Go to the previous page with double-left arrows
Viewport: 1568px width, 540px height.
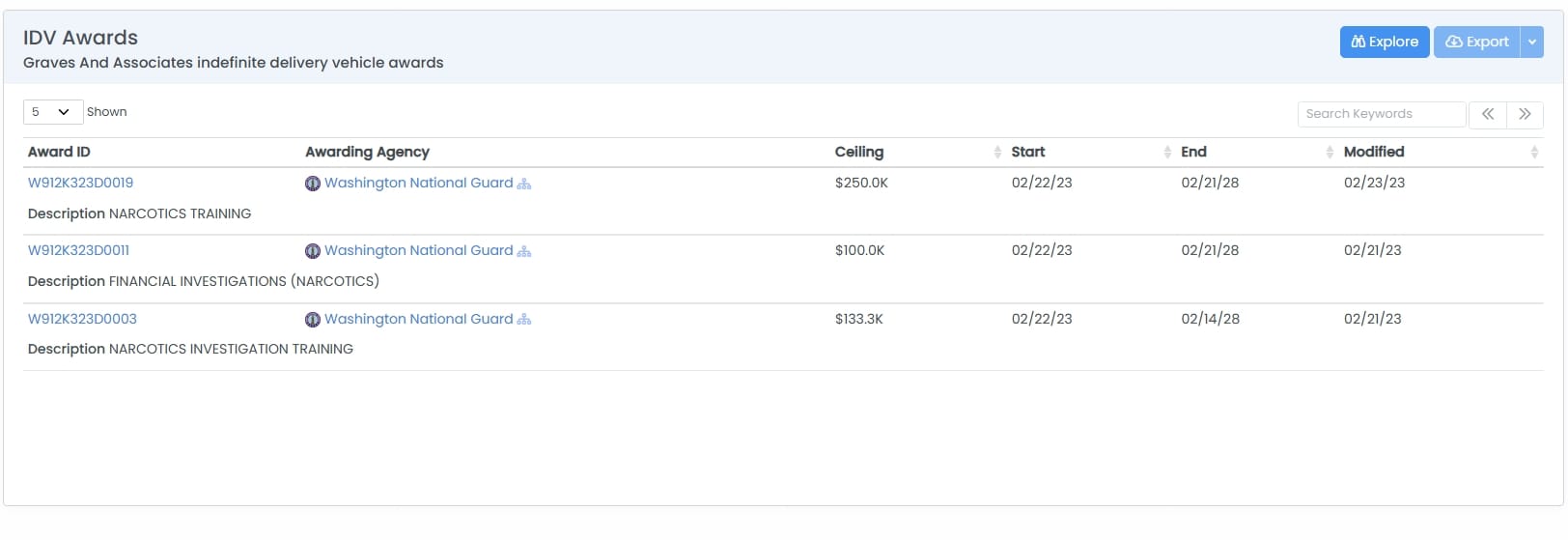[x=1488, y=114]
